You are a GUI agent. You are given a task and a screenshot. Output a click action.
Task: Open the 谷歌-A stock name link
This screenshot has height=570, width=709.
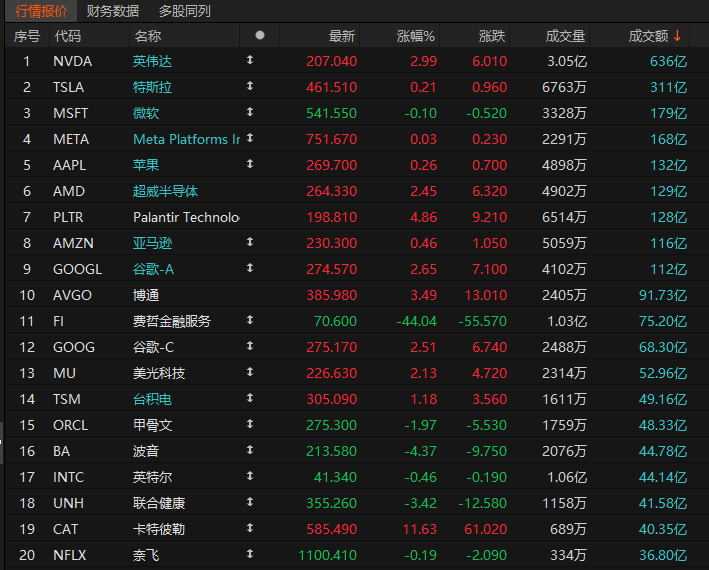153,269
